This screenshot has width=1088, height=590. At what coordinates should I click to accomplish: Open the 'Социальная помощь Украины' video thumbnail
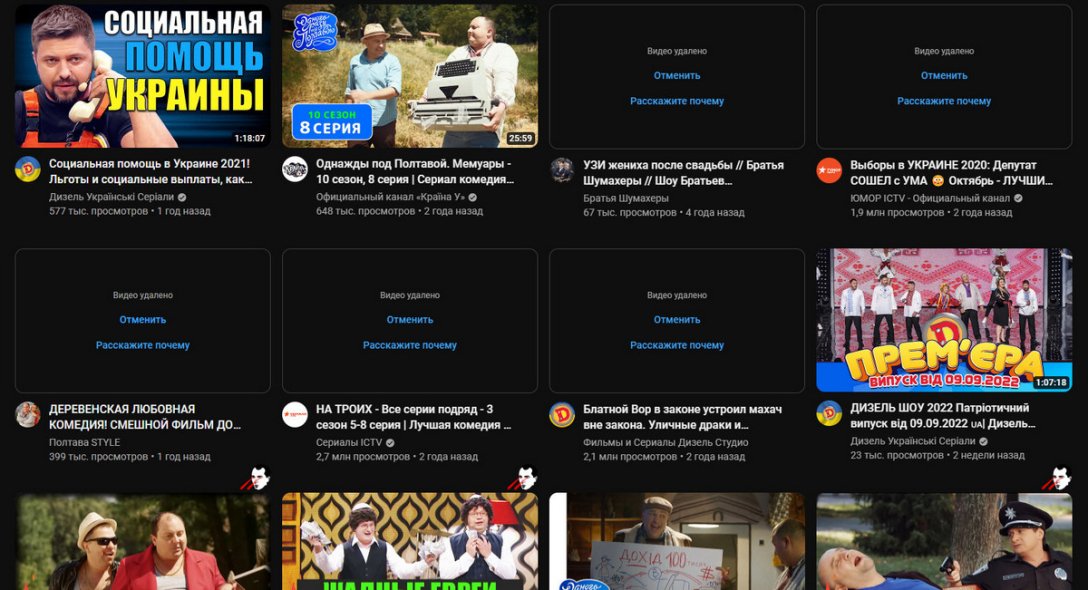click(143, 76)
